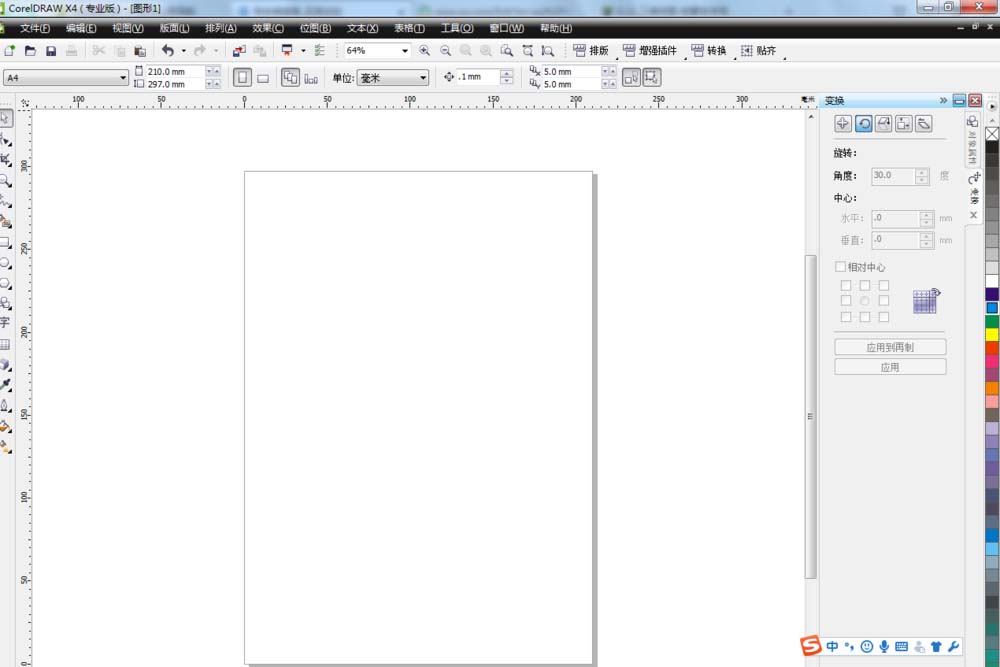This screenshot has width=1000, height=667.
Task: Check the top-right anchor point box
Action: pos(883,285)
